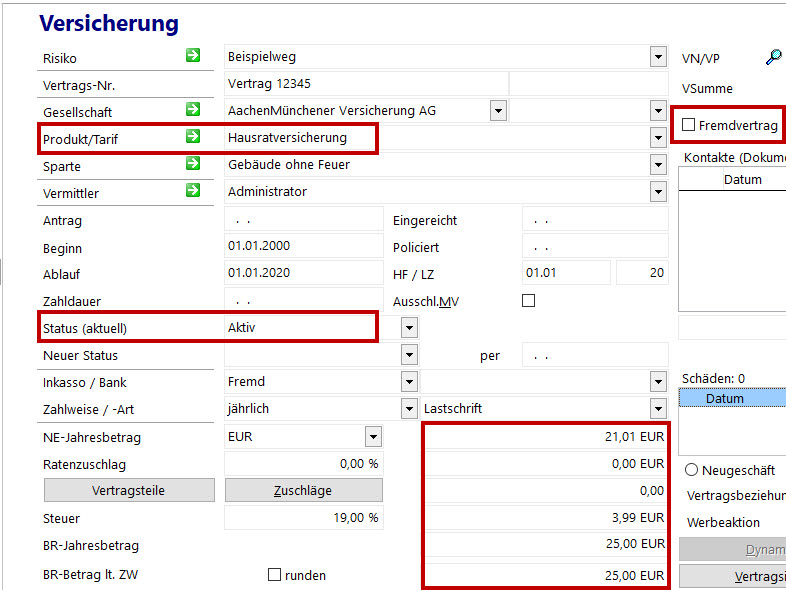The image size is (786, 590).
Task: Check the runden checkbox
Action: 274,575
